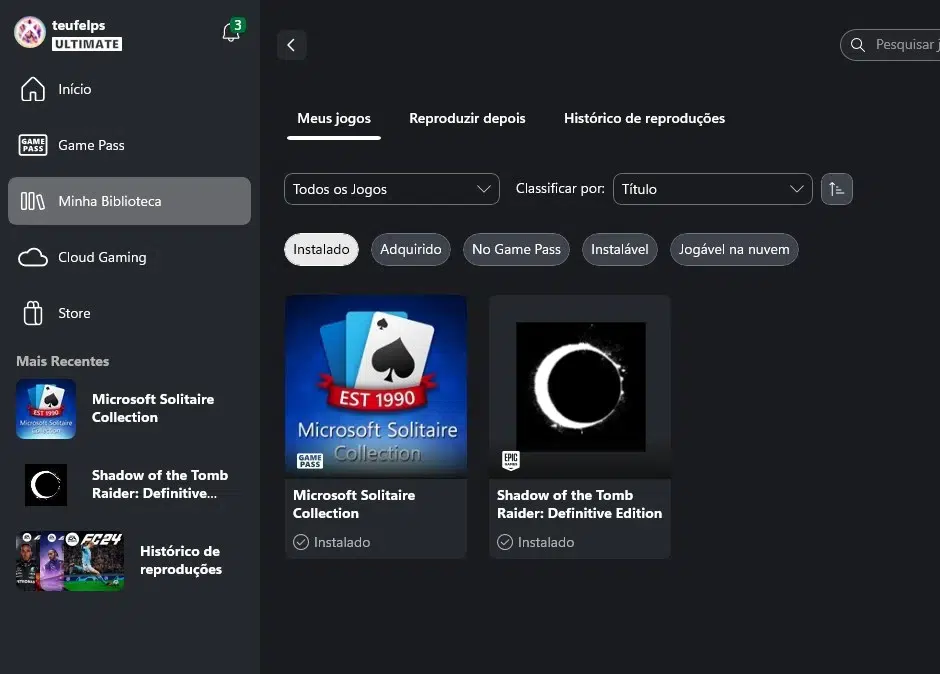Image resolution: width=940 pixels, height=674 pixels.
Task: Toggle the Jogável na nuvem filter
Action: 734,249
